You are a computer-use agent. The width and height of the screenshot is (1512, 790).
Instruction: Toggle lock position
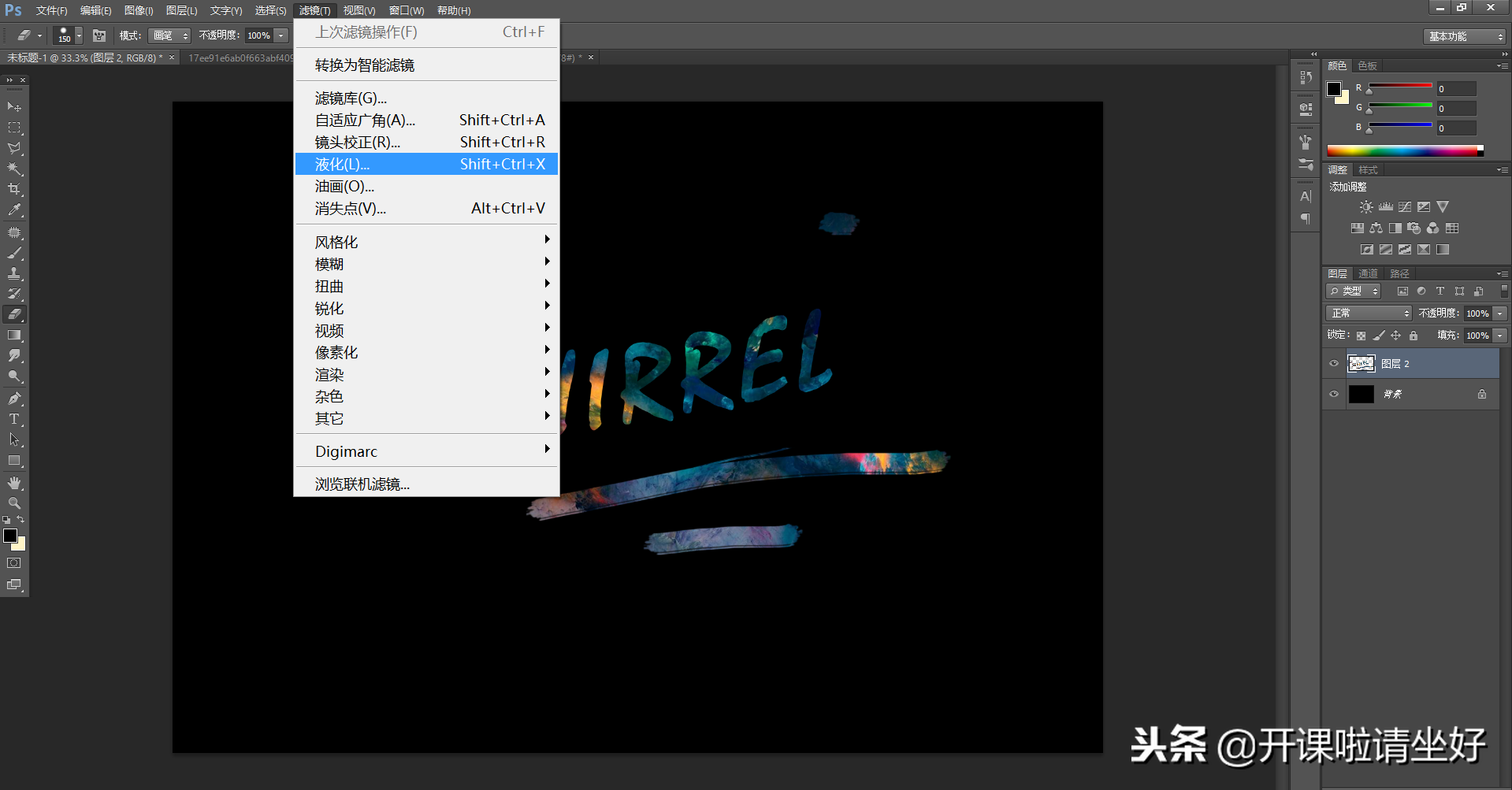(x=1396, y=336)
